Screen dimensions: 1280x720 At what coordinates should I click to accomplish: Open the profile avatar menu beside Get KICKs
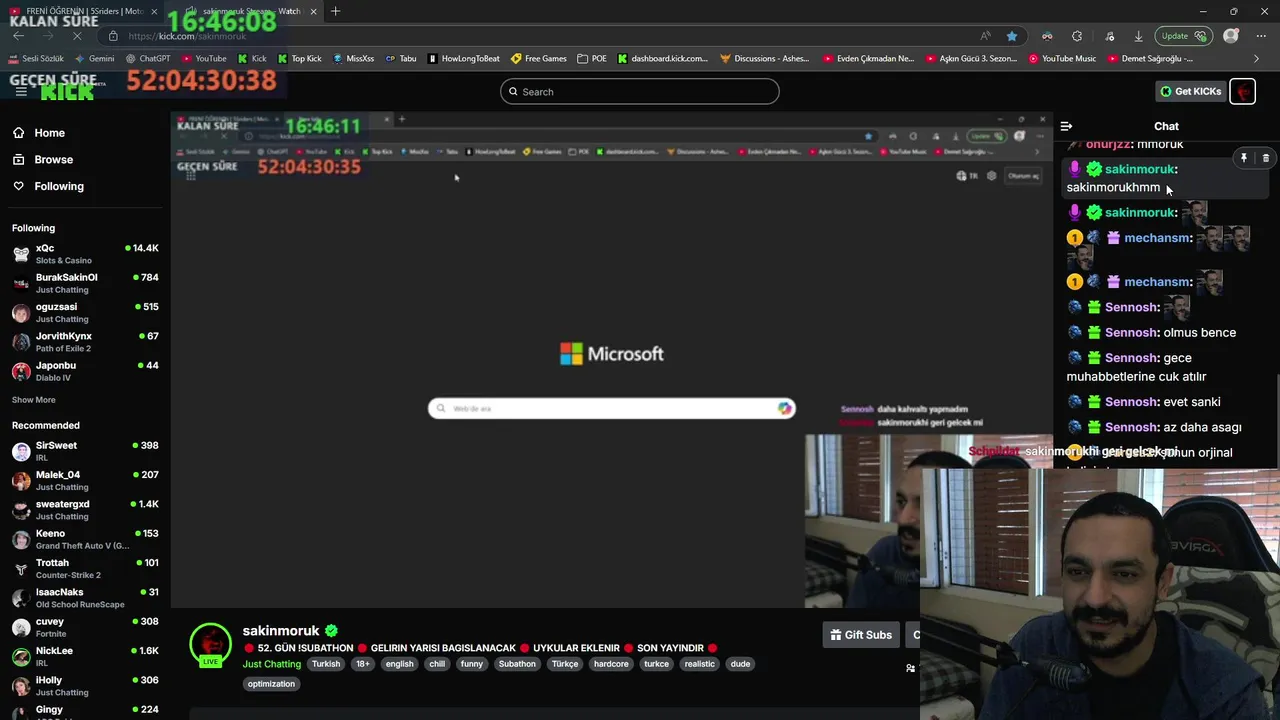click(1242, 91)
